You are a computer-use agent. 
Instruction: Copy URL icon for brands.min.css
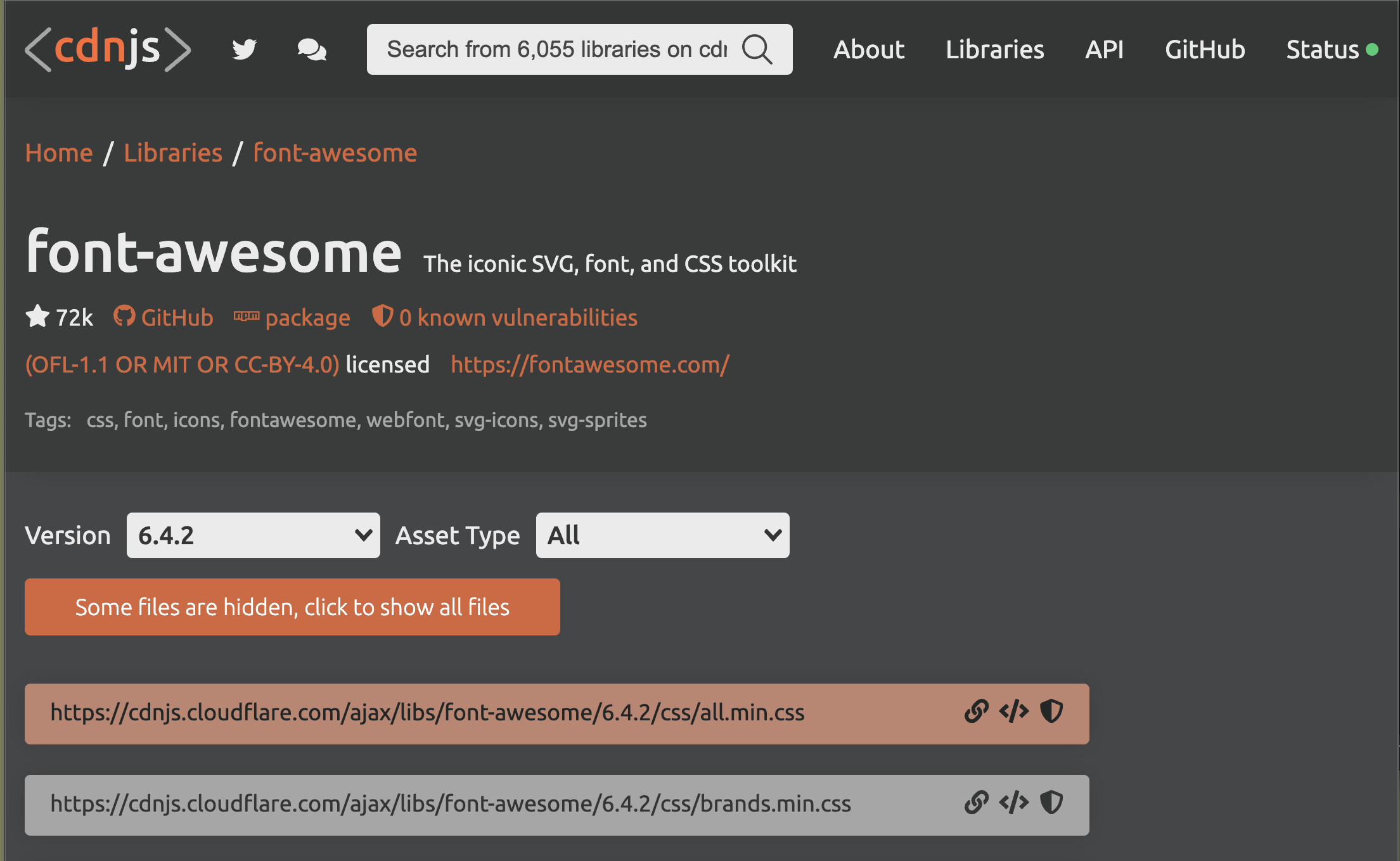(976, 803)
